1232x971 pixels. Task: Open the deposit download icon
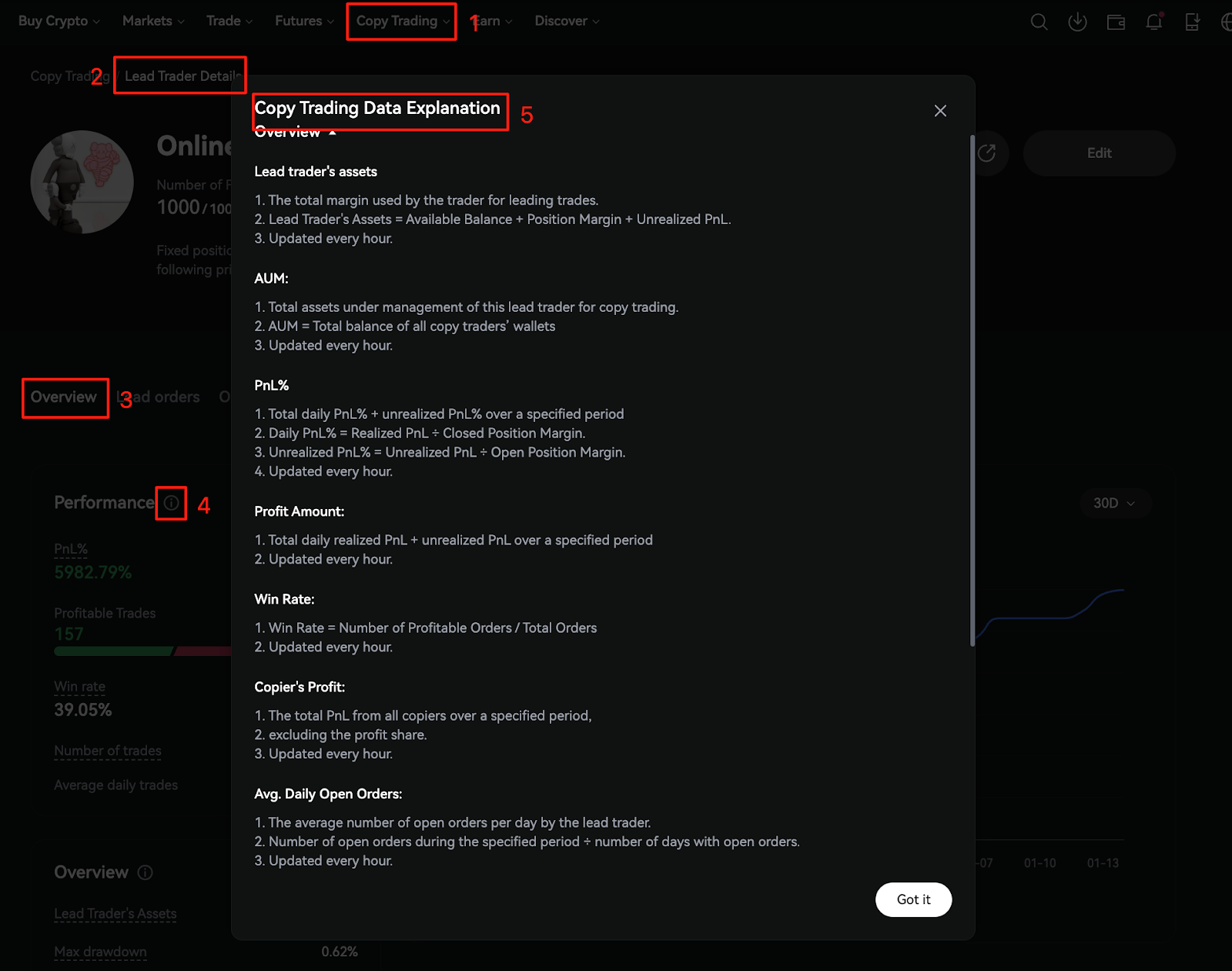1077,22
